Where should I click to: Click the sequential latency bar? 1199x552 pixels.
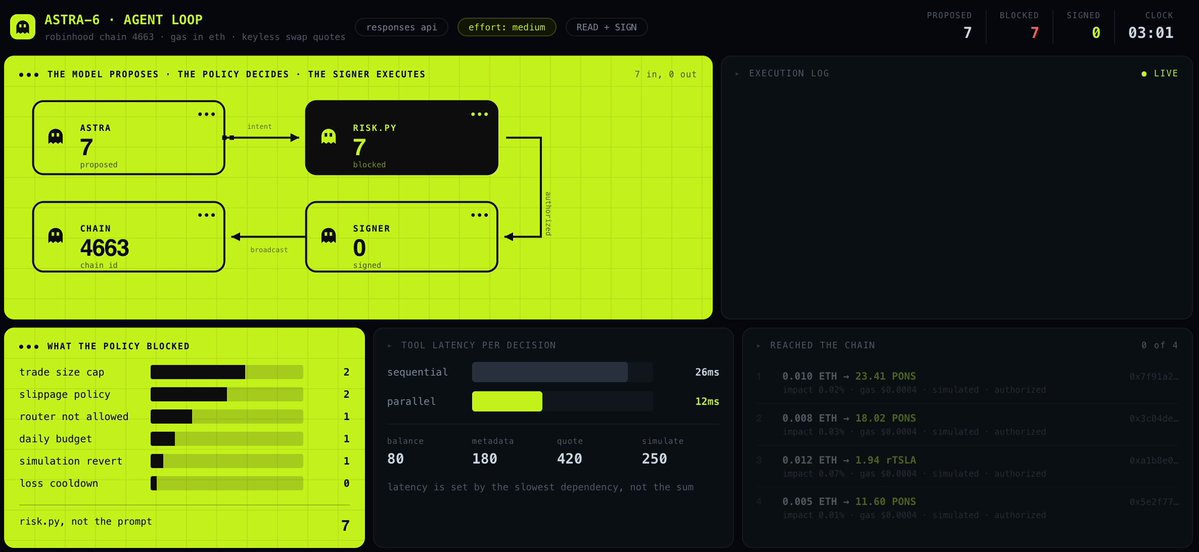562,372
